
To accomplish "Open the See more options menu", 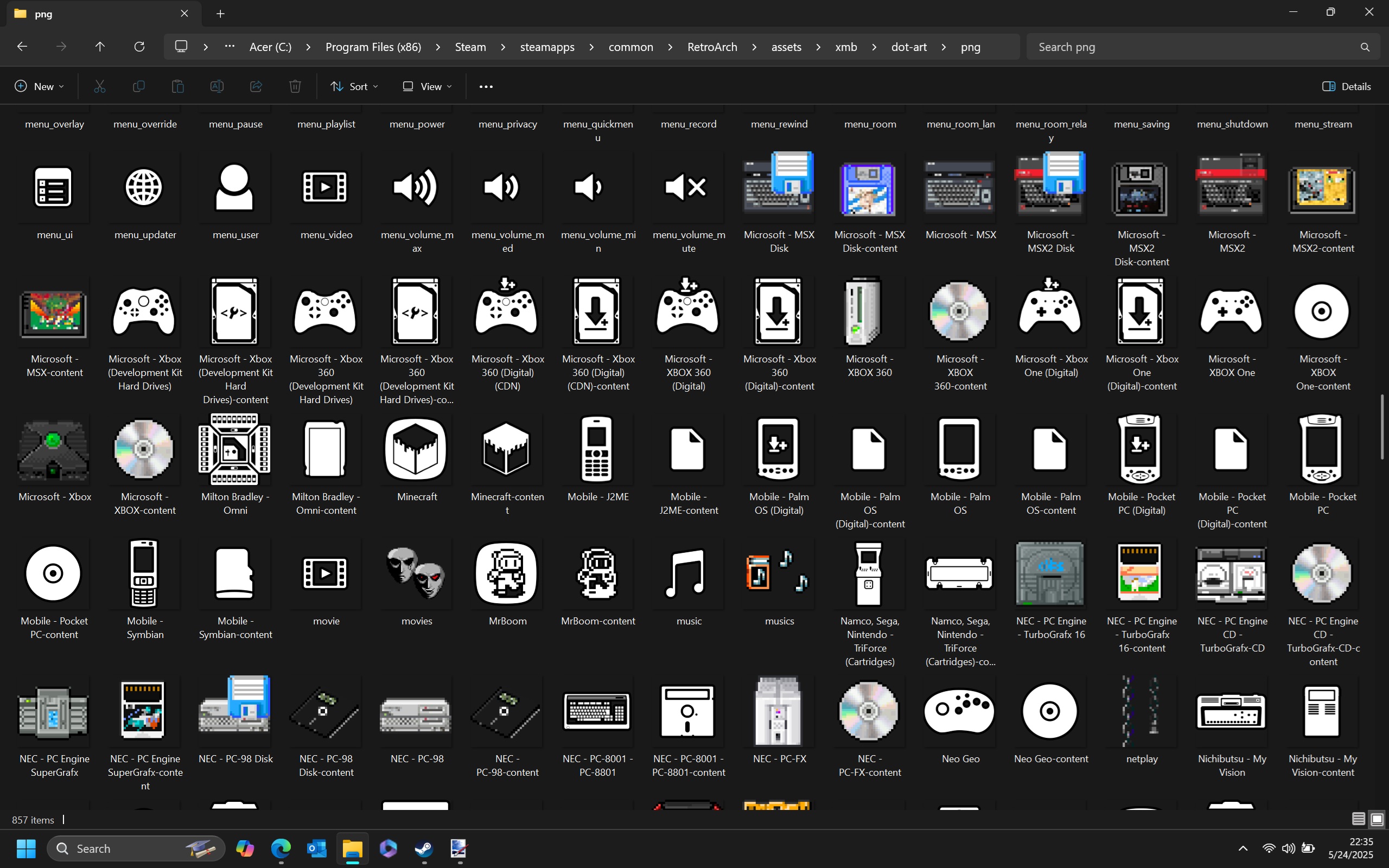I will click(486, 86).
